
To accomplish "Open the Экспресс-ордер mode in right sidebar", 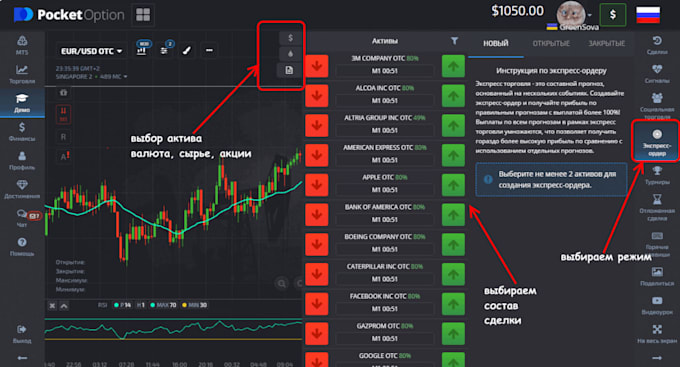I will point(657,142).
